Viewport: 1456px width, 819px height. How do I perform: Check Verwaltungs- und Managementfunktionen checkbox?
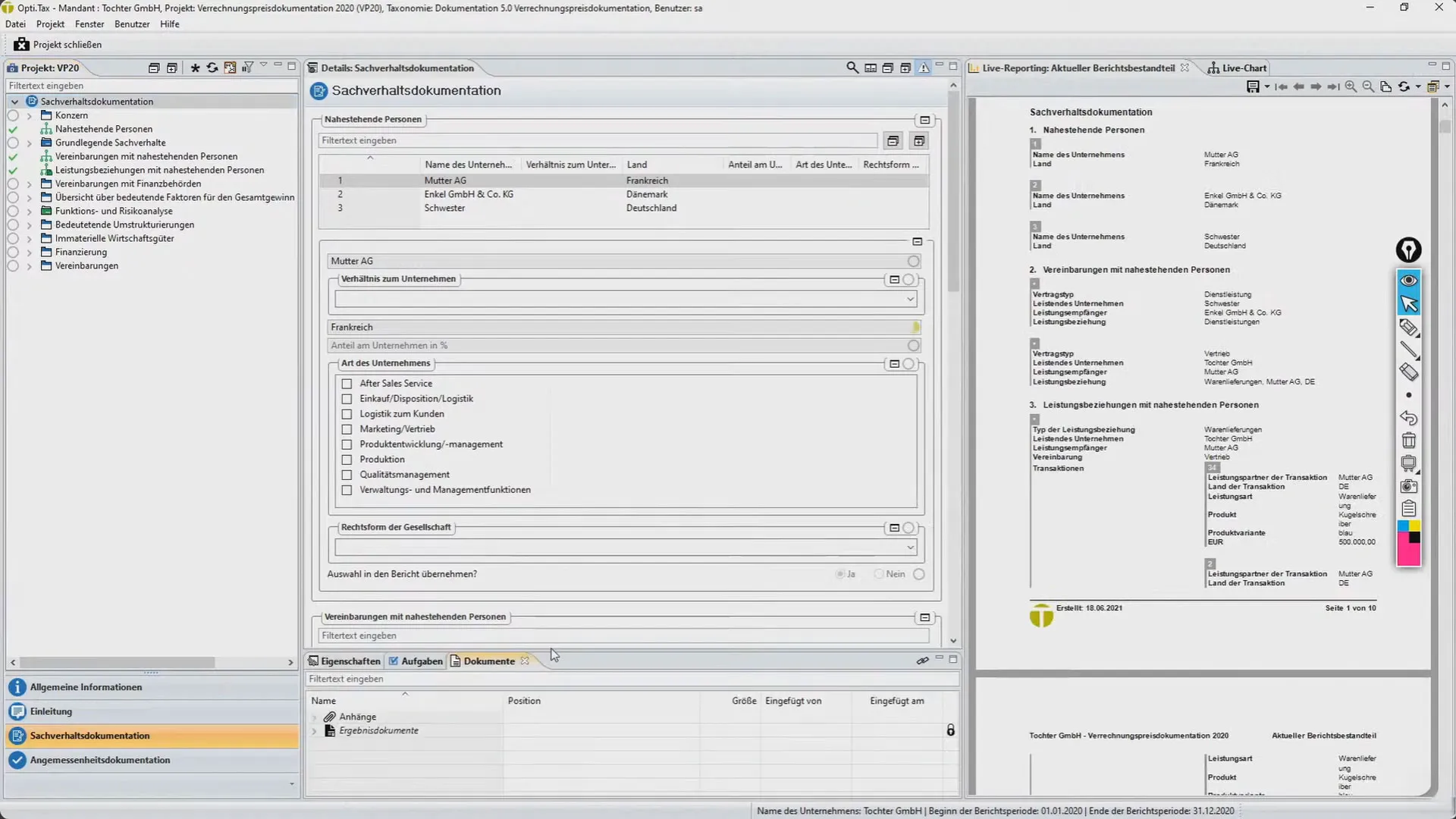(x=347, y=490)
